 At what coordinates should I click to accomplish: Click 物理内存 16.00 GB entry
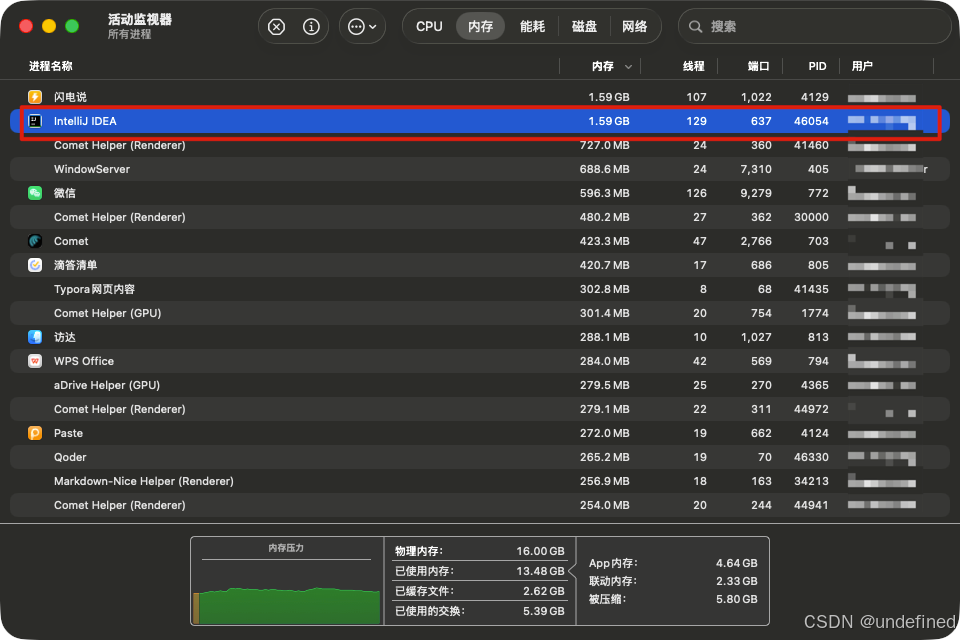click(480, 551)
